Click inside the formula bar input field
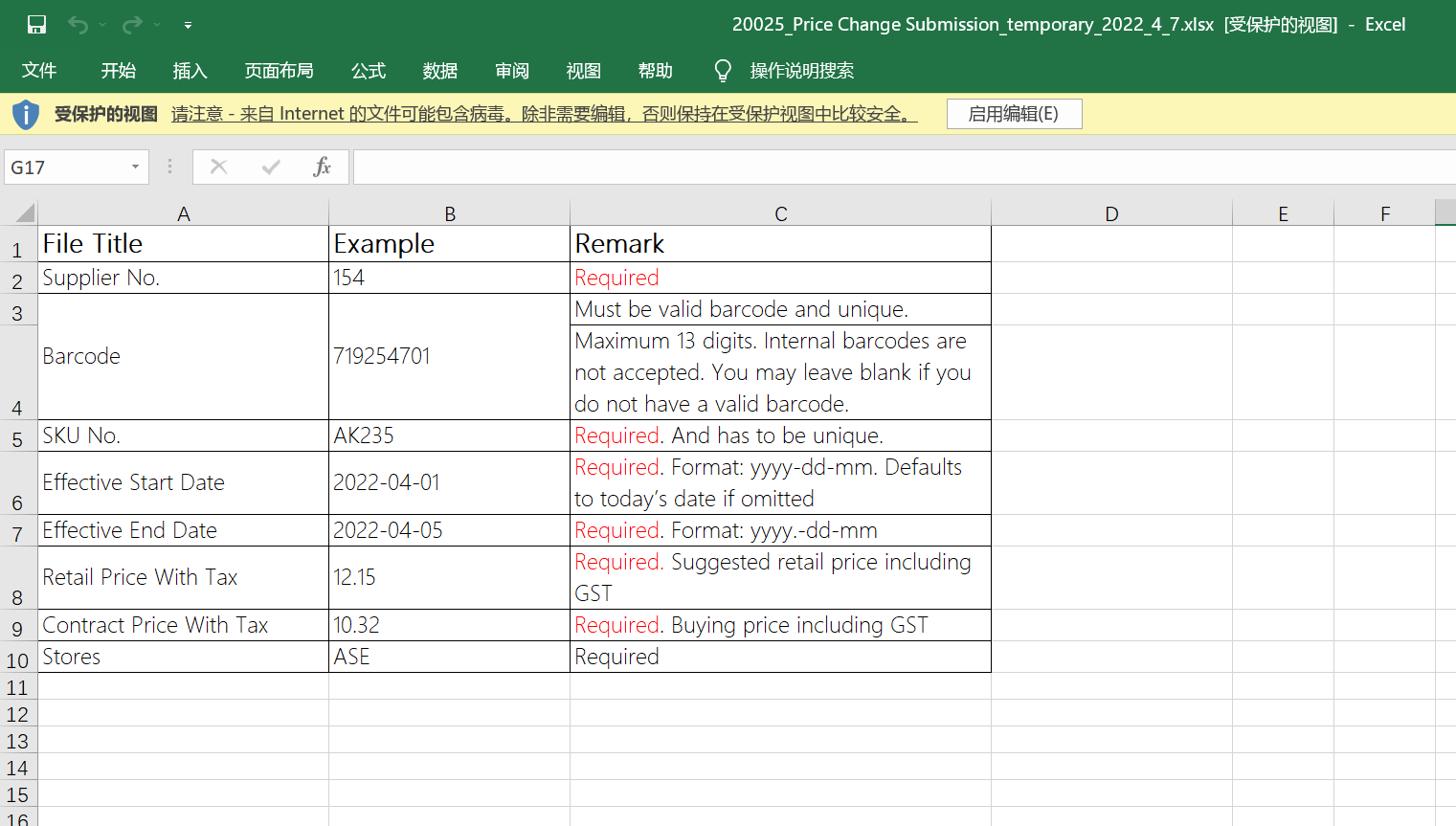Screen dimensions: 1456x826 [900, 167]
